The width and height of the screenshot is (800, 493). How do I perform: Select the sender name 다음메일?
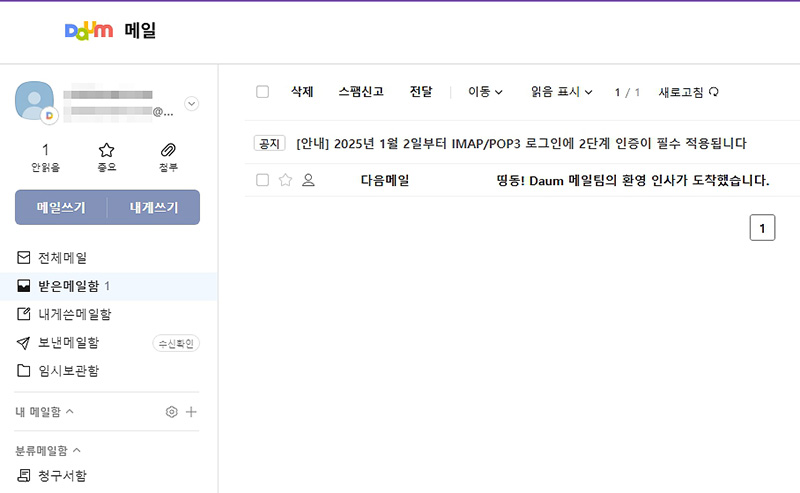(x=385, y=180)
